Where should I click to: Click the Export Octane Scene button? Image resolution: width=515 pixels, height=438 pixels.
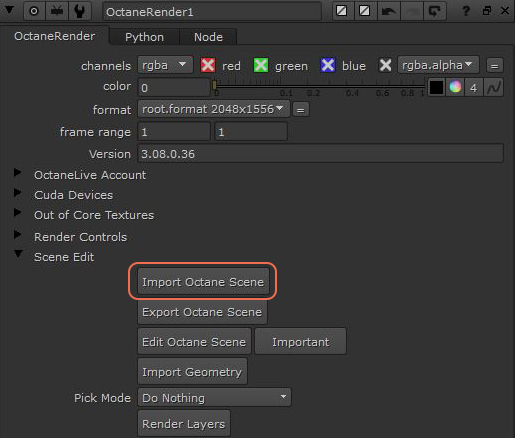pos(202,312)
